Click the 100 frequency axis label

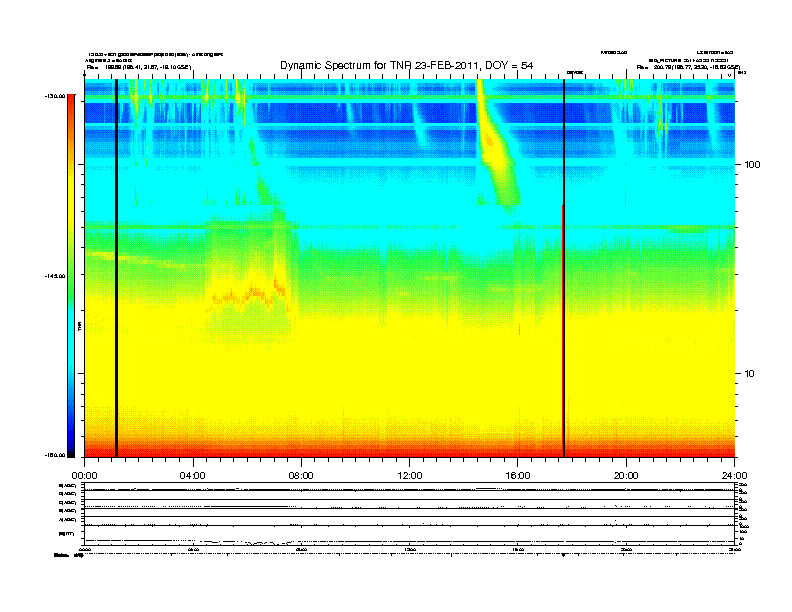click(x=752, y=165)
